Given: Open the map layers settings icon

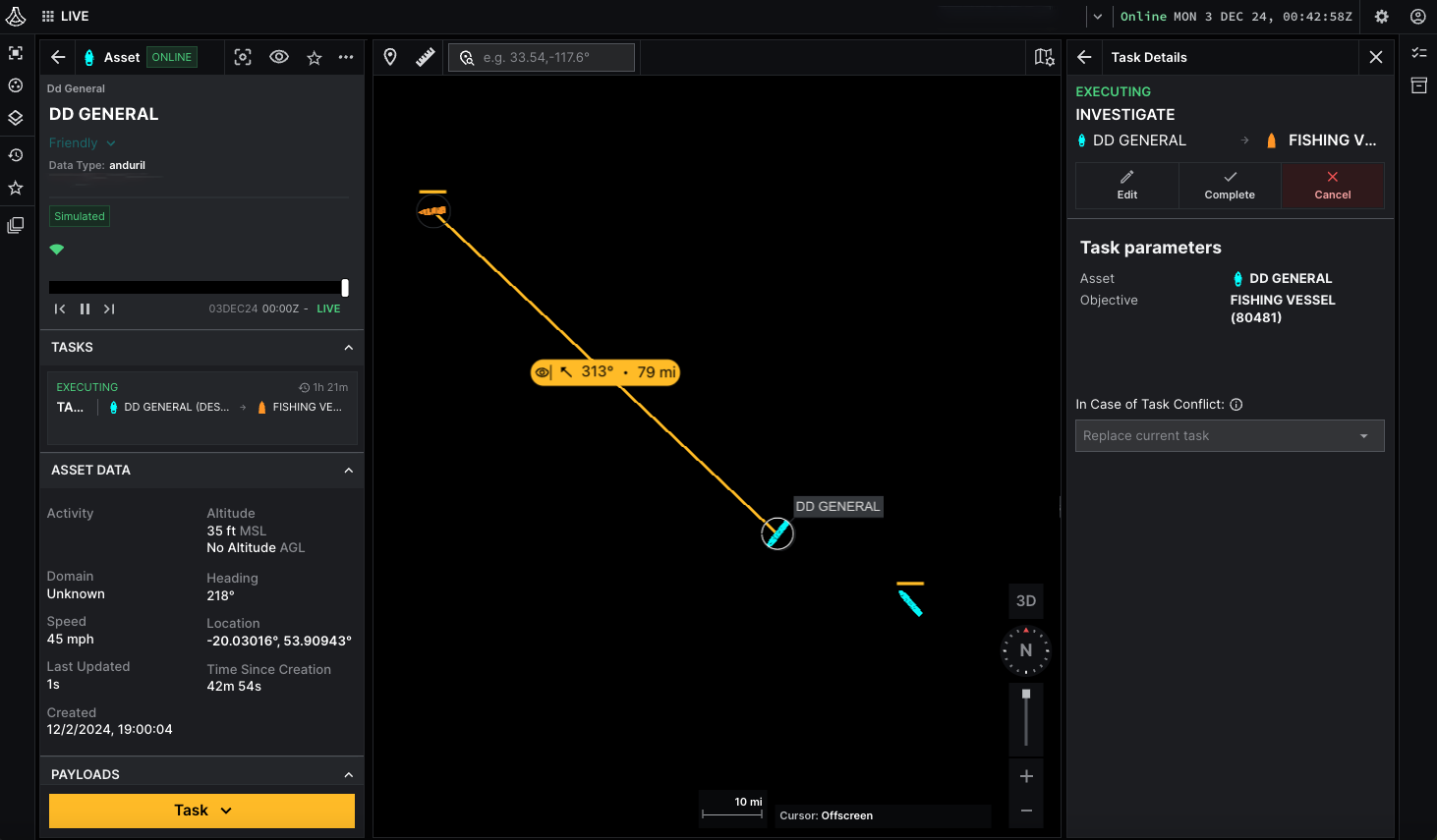Looking at the screenshot, I should (1044, 58).
